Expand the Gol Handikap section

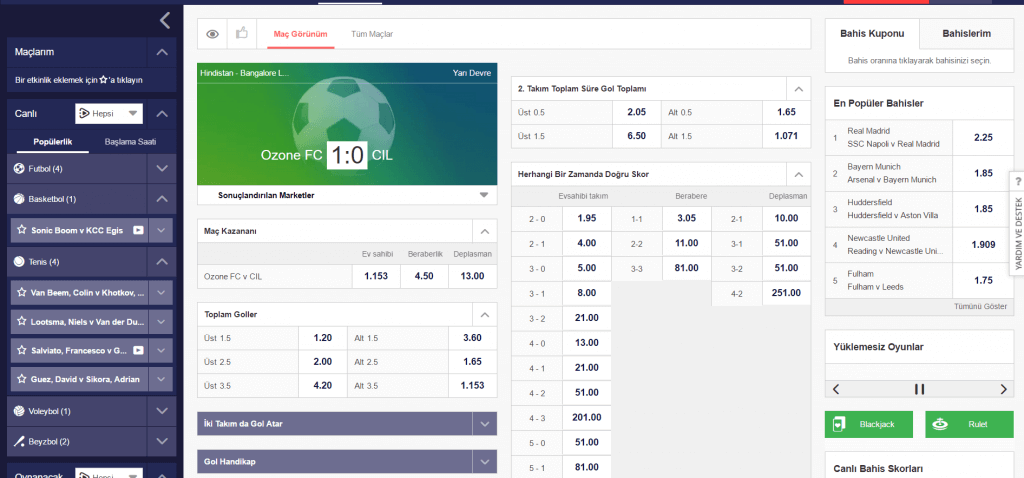[x=485, y=461]
